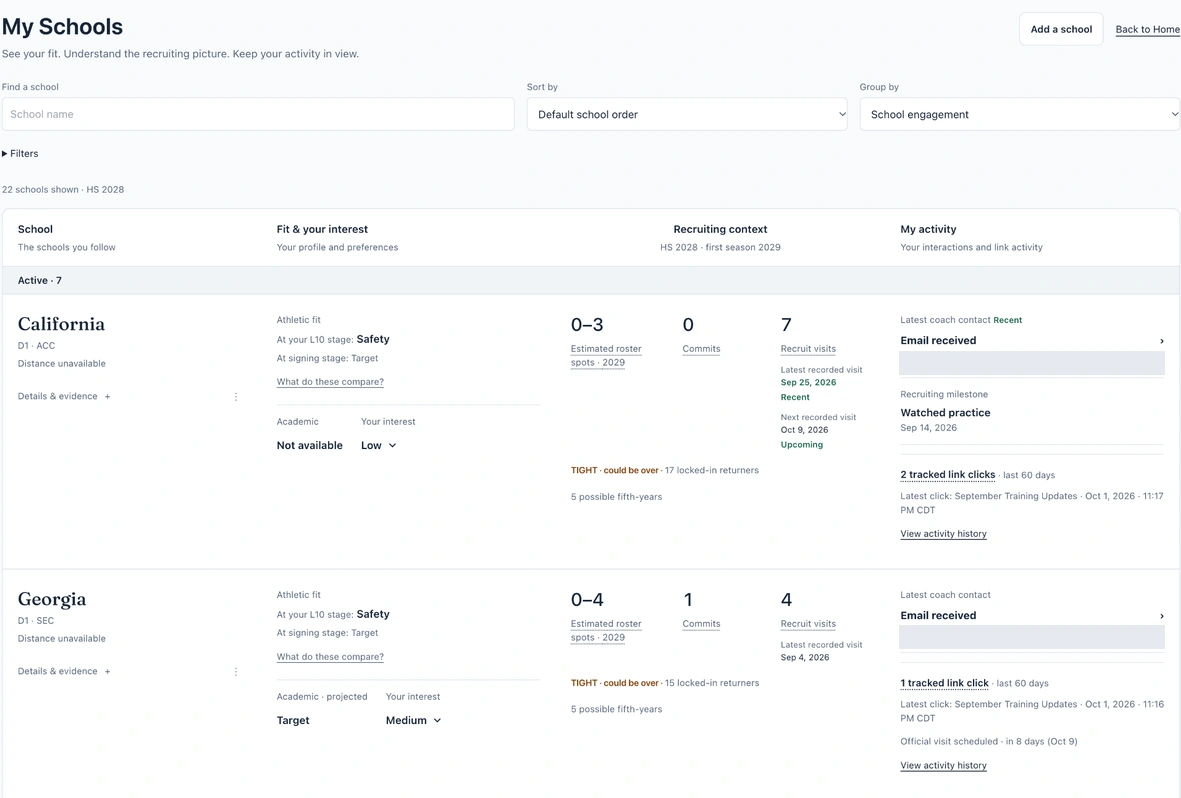Click California latest visit date Sep 25, 2026
Viewport: 1181px width, 798px height.
[808, 383]
